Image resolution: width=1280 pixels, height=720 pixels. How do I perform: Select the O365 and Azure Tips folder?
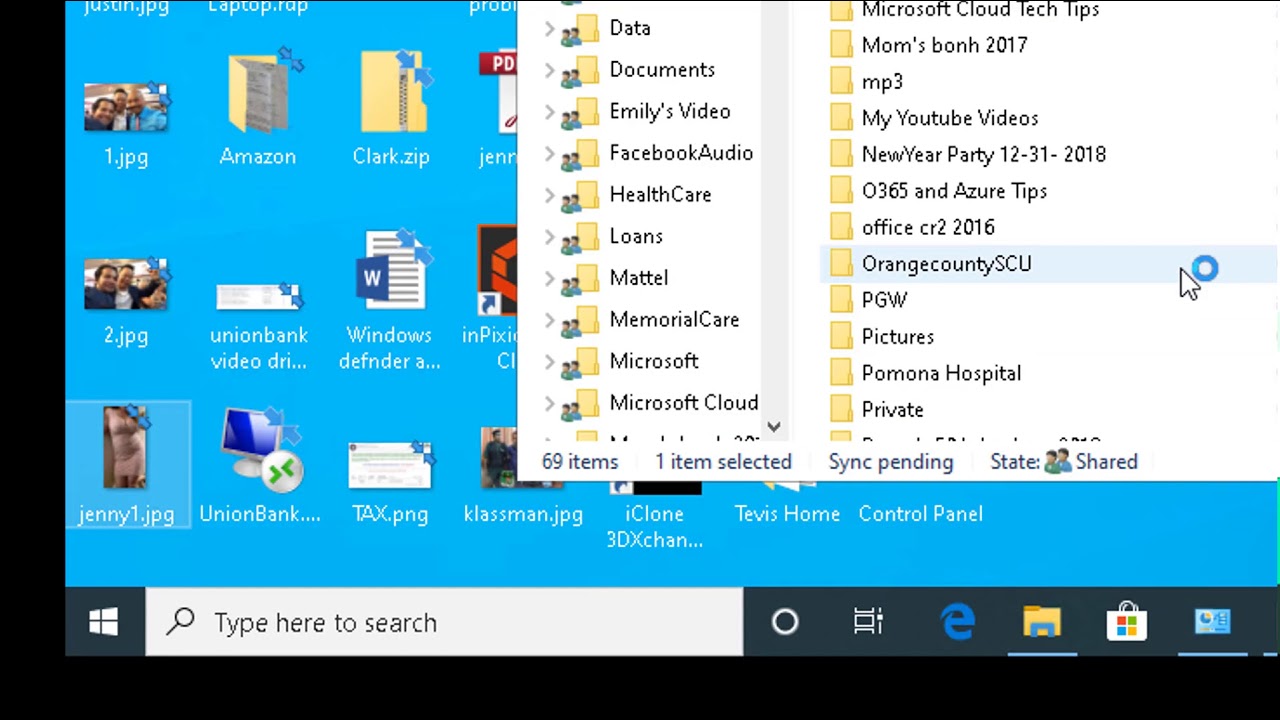click(954, 191)
